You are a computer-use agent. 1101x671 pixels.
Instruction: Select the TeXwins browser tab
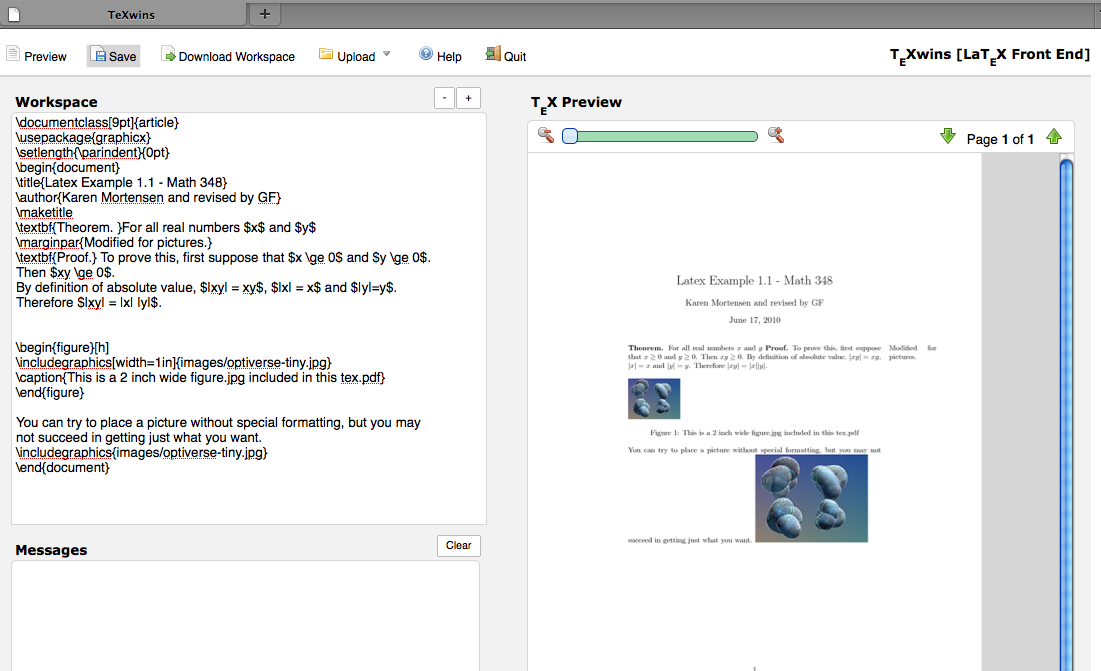[x=130, y=14]
